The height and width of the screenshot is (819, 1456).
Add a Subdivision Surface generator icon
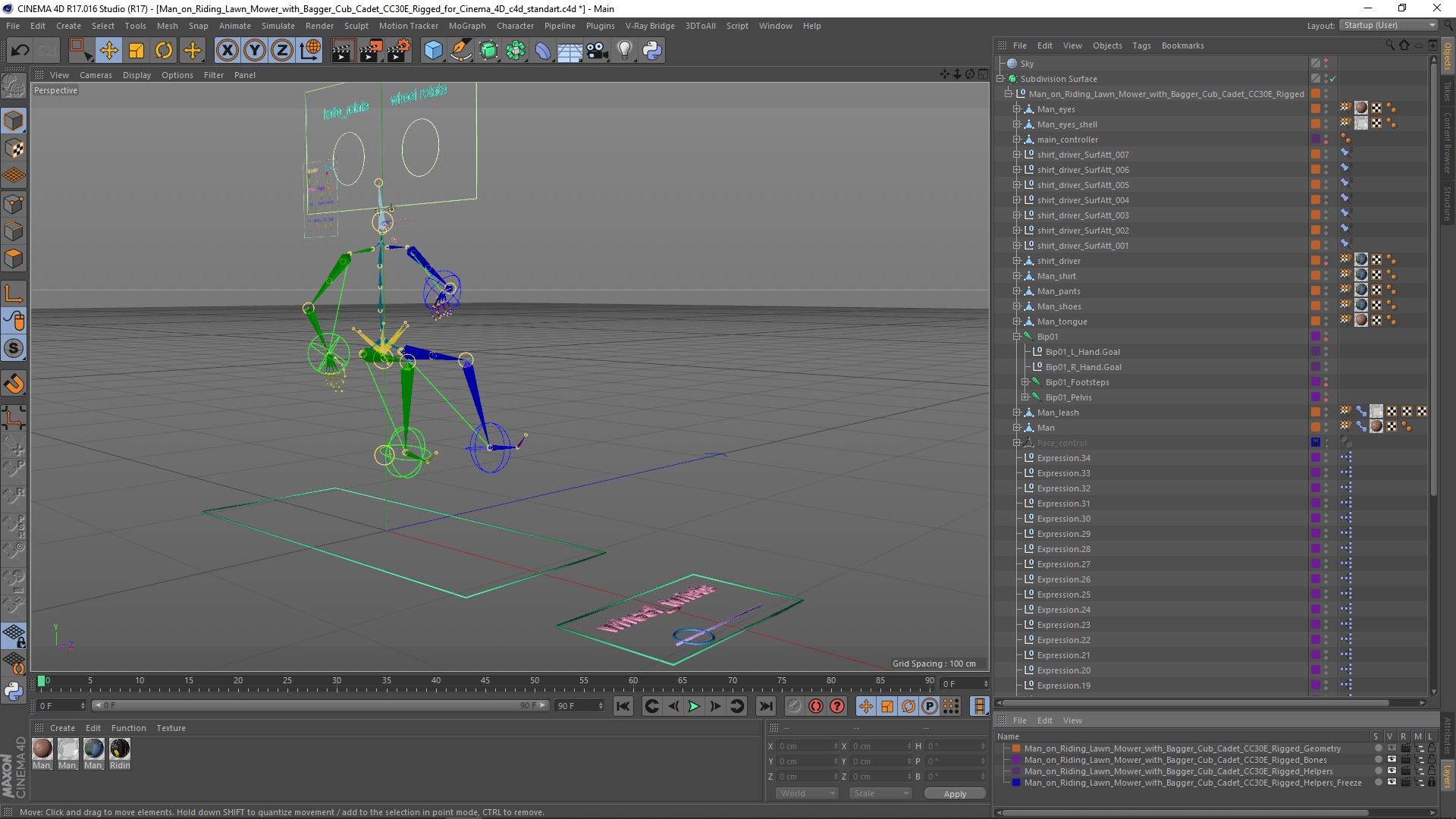point(488,51)
